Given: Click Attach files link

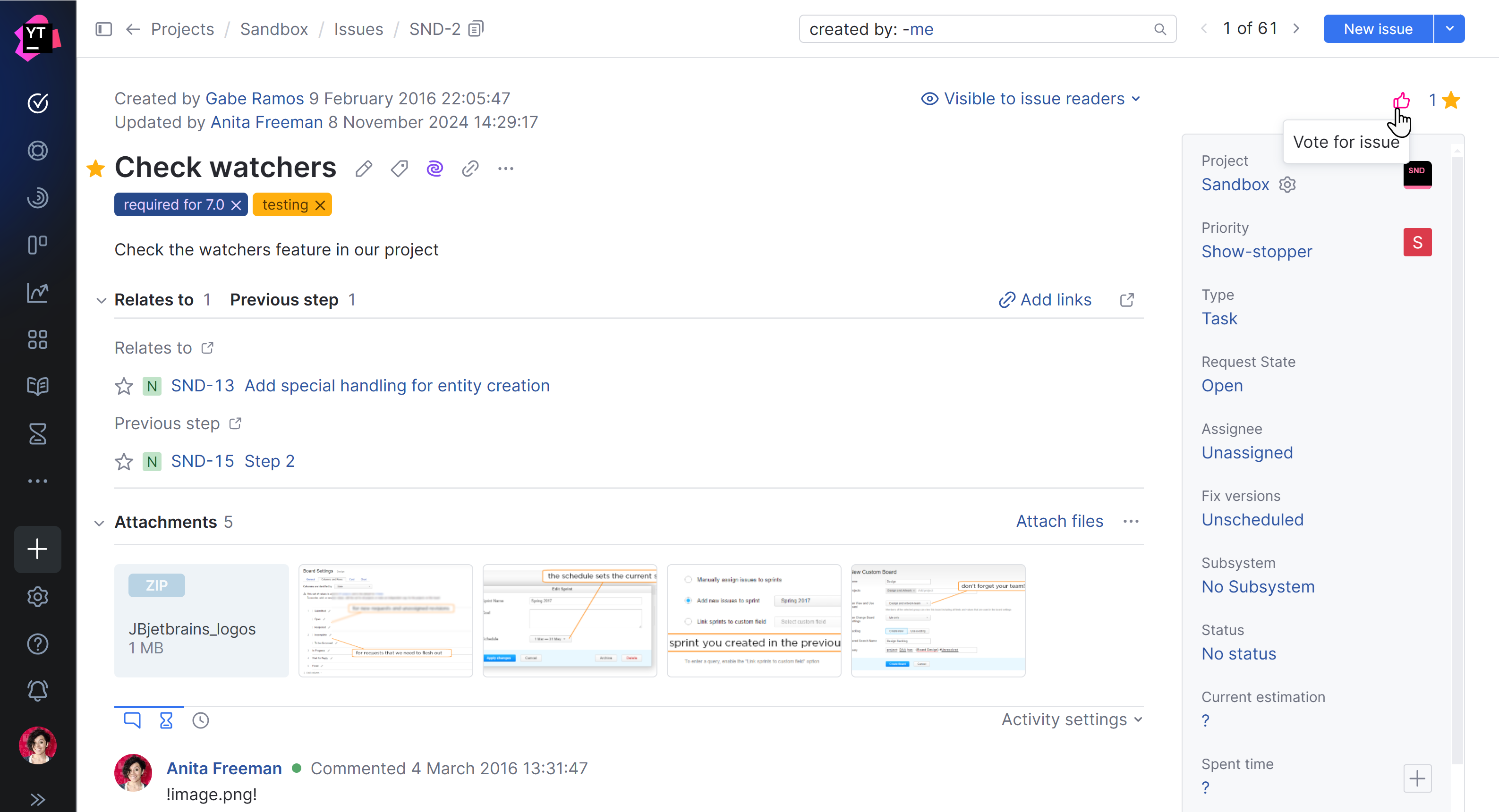Looking at the screenshot, I should [x=1059, y=521].
